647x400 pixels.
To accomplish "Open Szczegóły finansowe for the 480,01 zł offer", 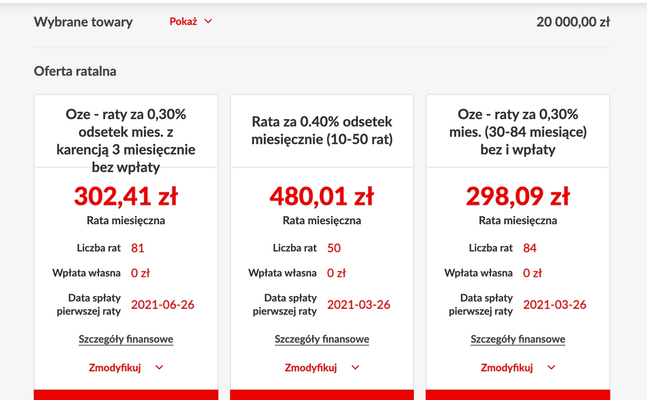I will (322, 339).
